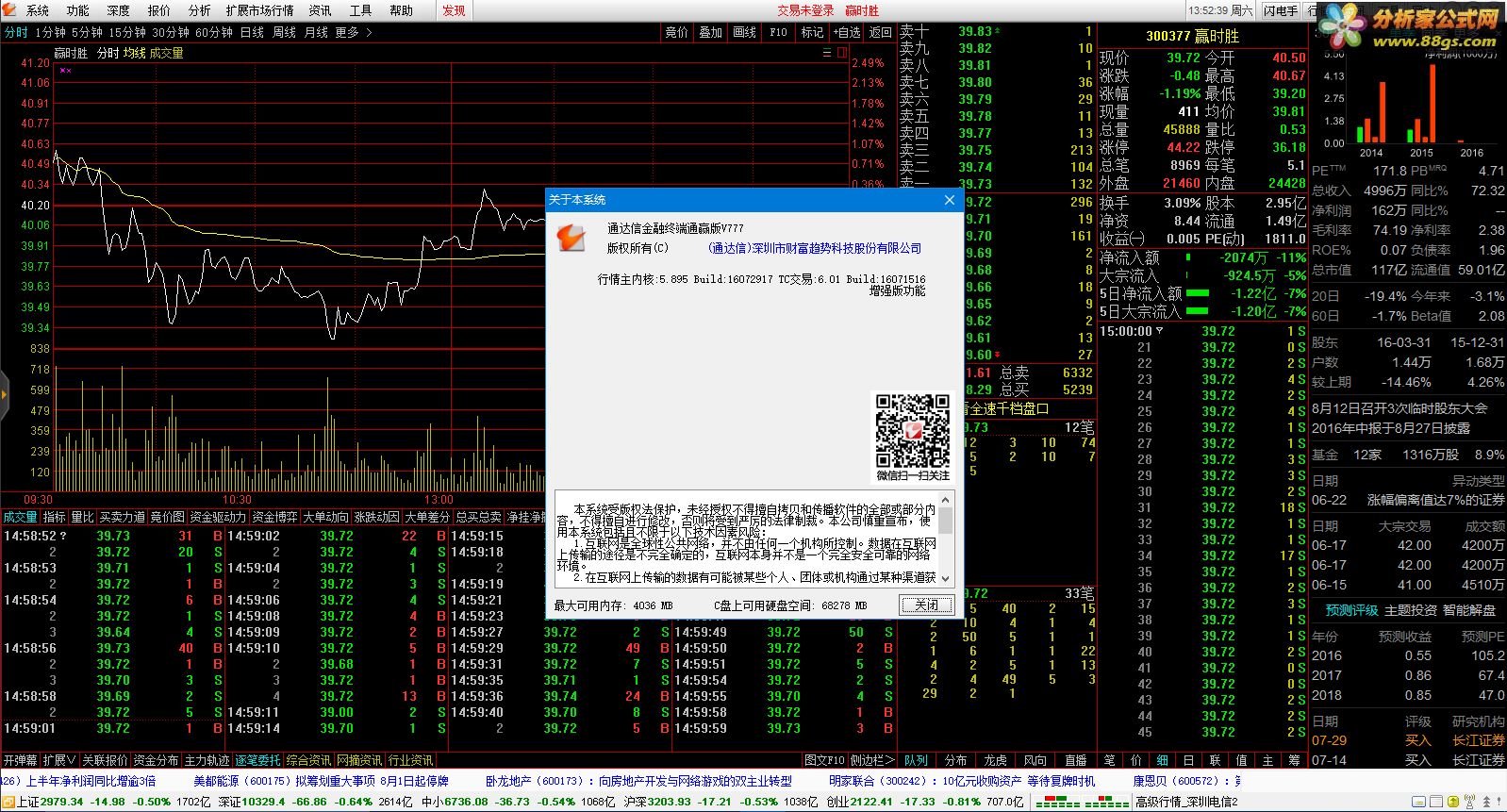1507x812 pixels.
Task: Click the Tongdaxin logo icon in the dialog
Action: tap(571, 238)
